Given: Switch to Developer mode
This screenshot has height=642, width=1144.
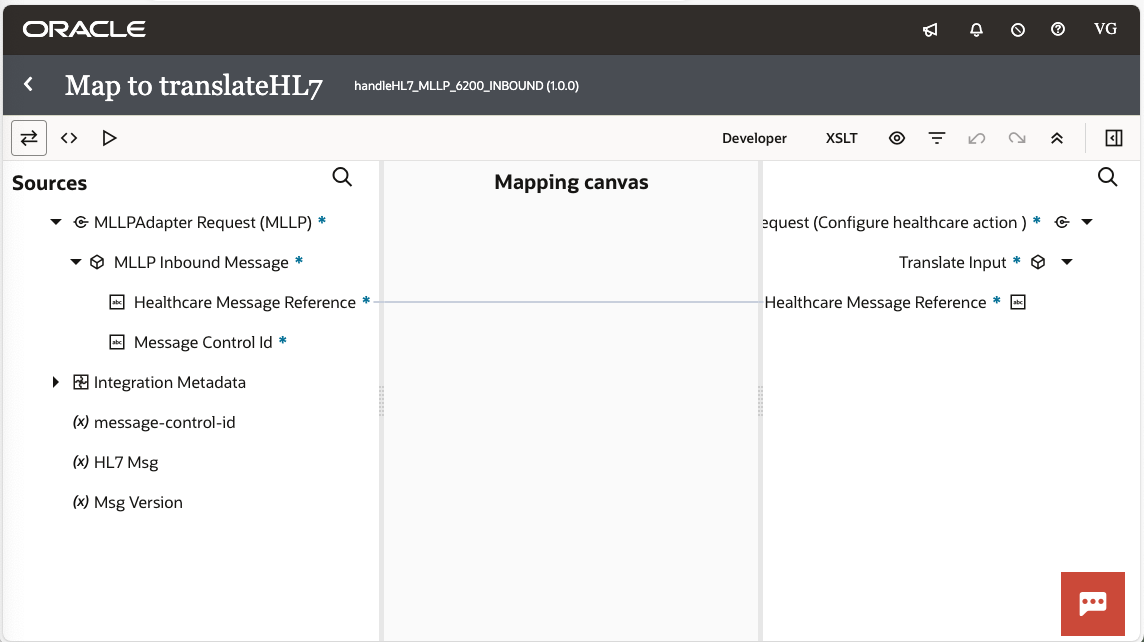Looking at the screenshot, I should click(x=754, y=138).
